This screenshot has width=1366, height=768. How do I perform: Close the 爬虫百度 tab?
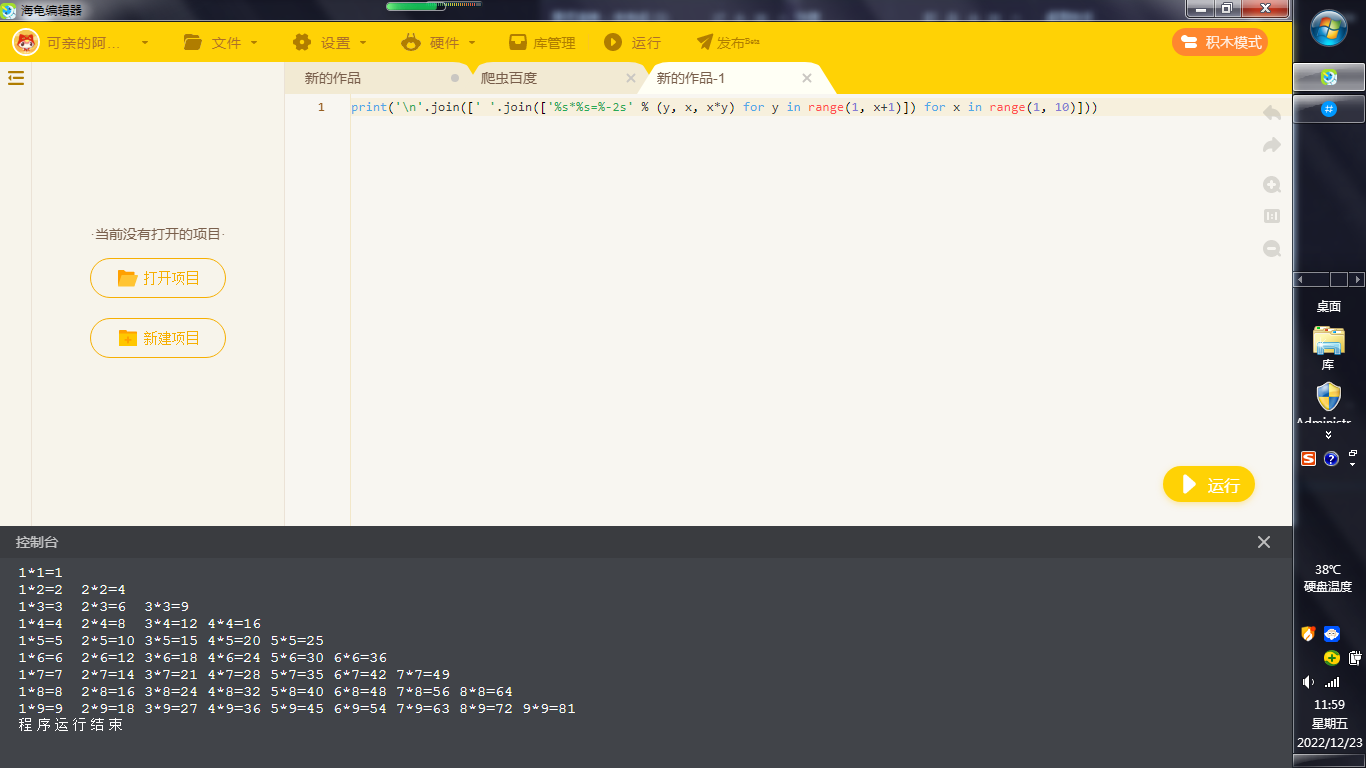[x=631, y=78]
